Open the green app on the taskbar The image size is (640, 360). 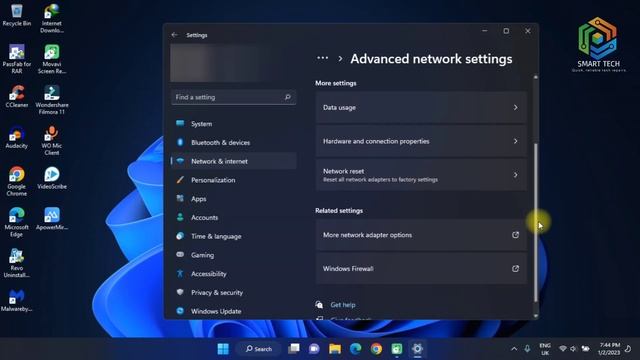tap(397, 349)
